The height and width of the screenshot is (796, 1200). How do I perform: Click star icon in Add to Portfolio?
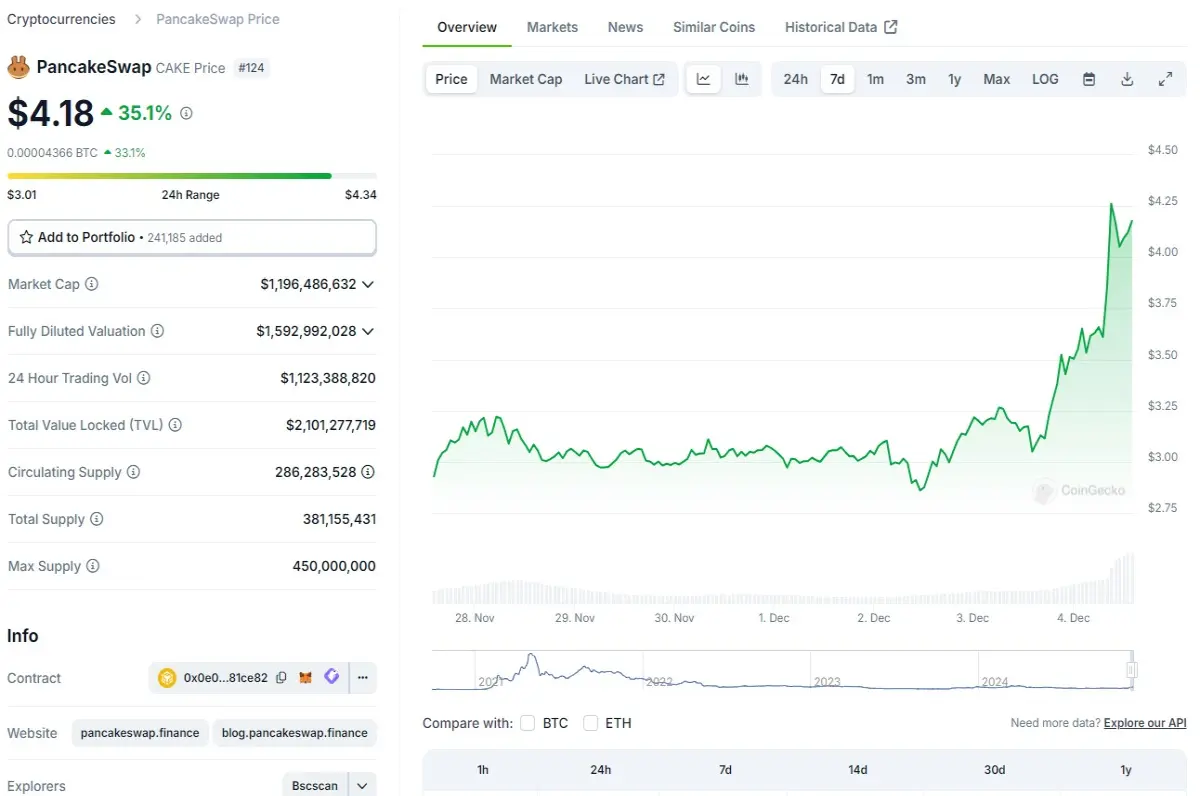coord(27,237)
